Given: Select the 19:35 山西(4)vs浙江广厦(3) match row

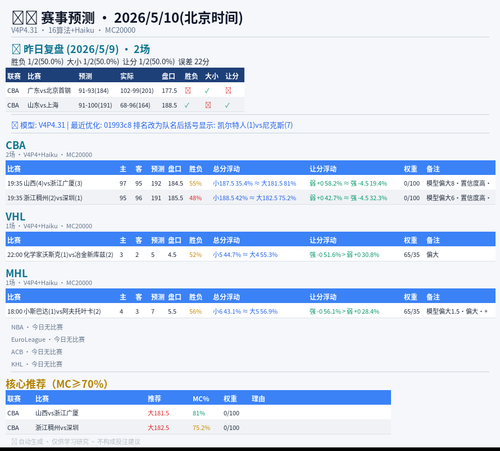Looking at the screenshot, I should pos(250,183).
